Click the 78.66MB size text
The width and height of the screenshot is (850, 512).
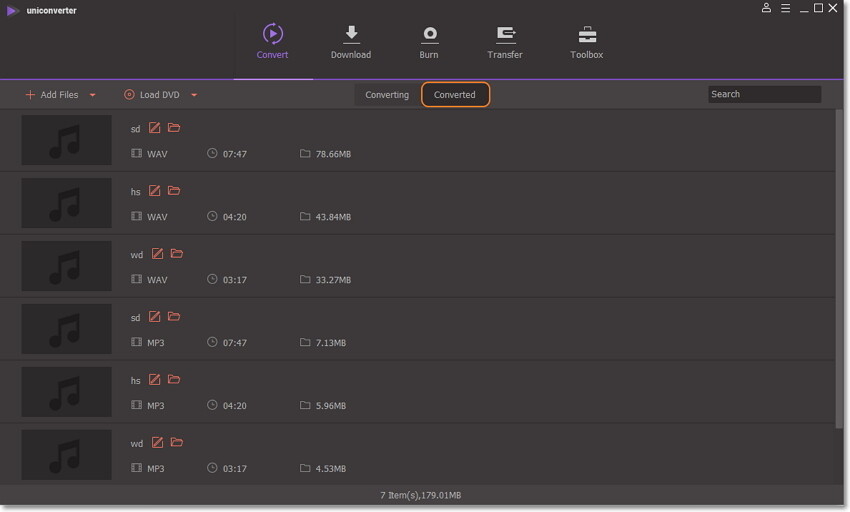[333, 155]
